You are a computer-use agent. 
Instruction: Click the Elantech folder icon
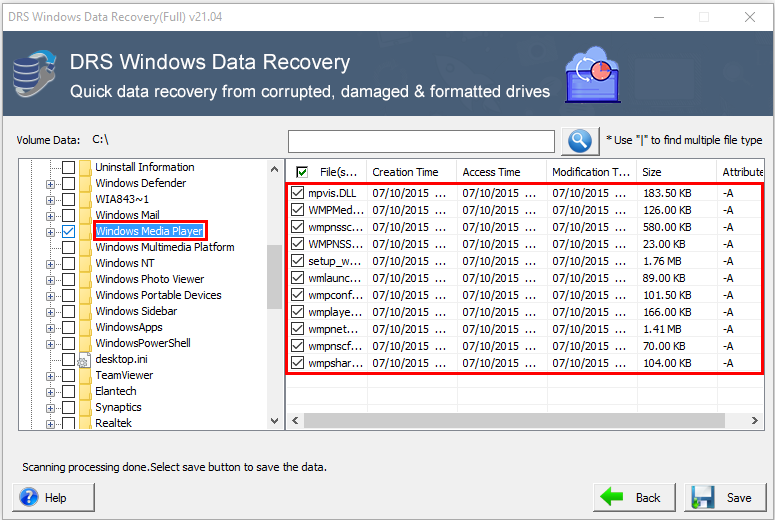pyautogui.click(x=86, y=391)
